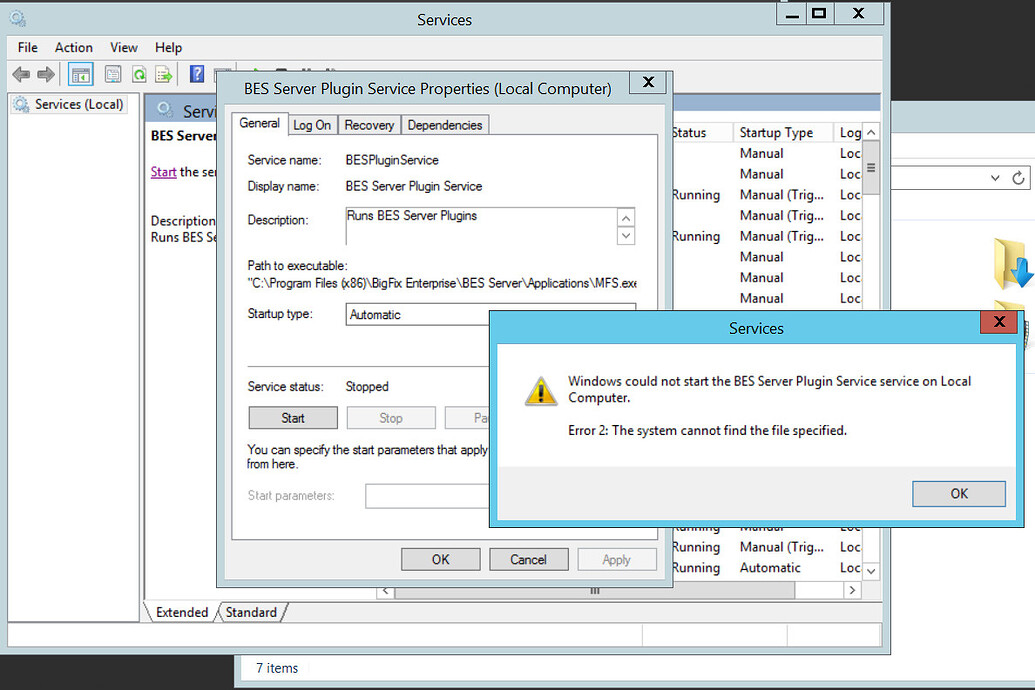Click the Start the service link
This screenshot has width=1035, height=690.
pos(163,171)
